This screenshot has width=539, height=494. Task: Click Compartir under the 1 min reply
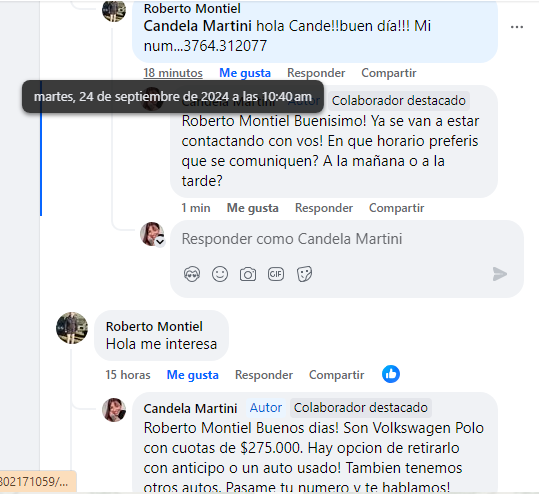click(396, 208)
